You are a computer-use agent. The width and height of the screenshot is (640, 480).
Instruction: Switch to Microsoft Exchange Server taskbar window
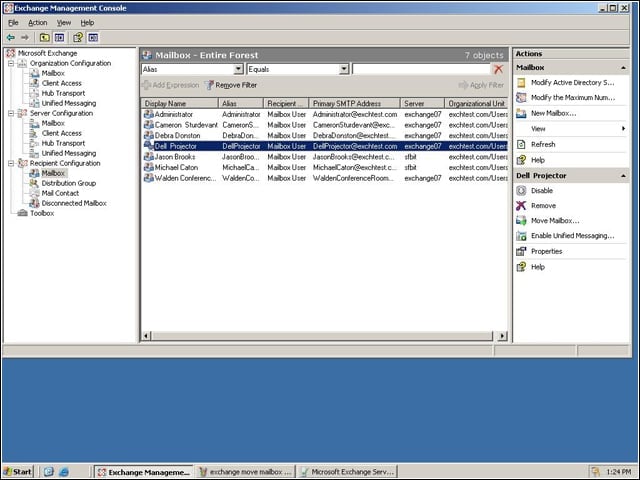click(x=347, y=472)
